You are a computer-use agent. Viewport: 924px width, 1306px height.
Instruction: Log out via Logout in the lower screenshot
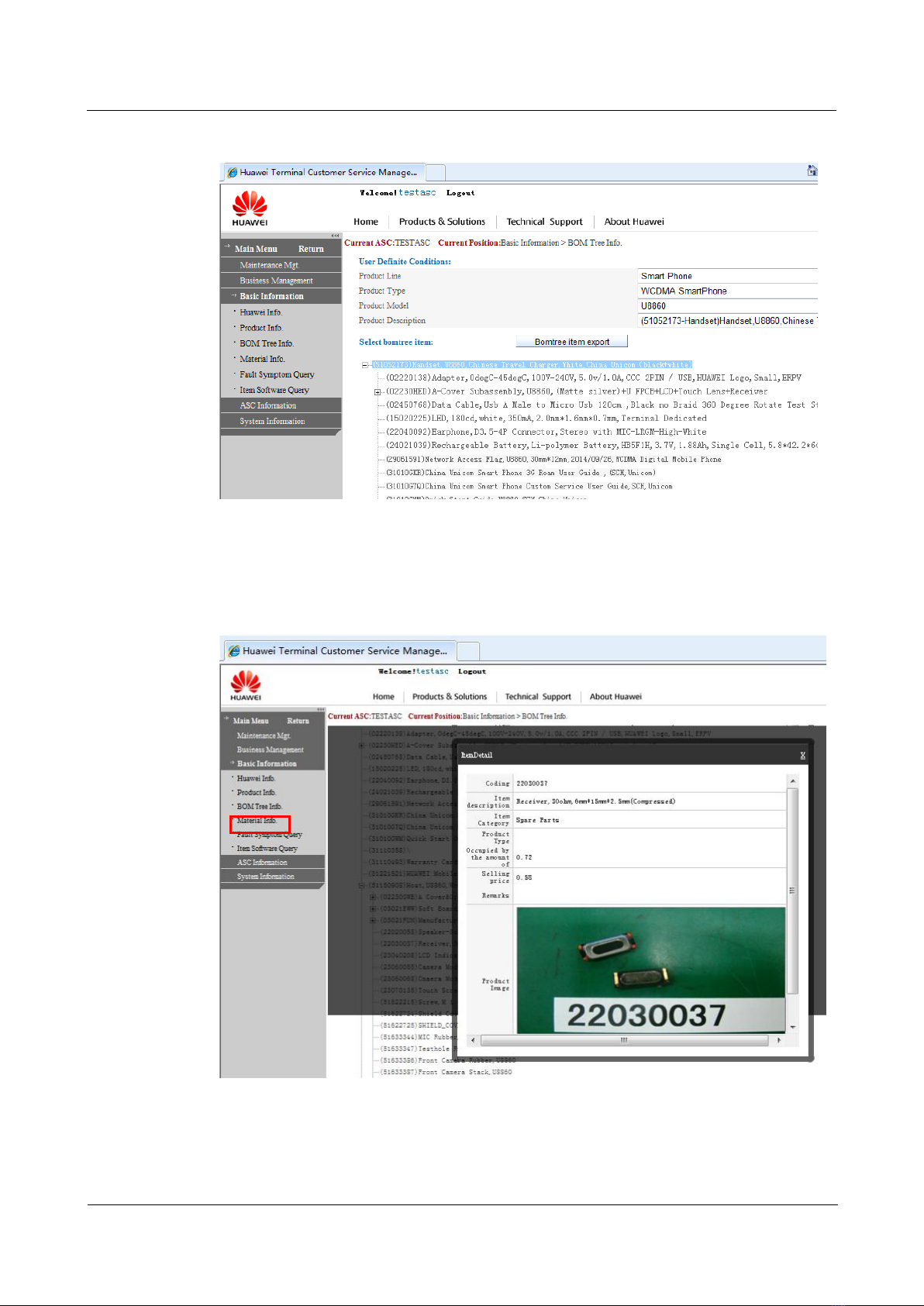tap(472, 671)
